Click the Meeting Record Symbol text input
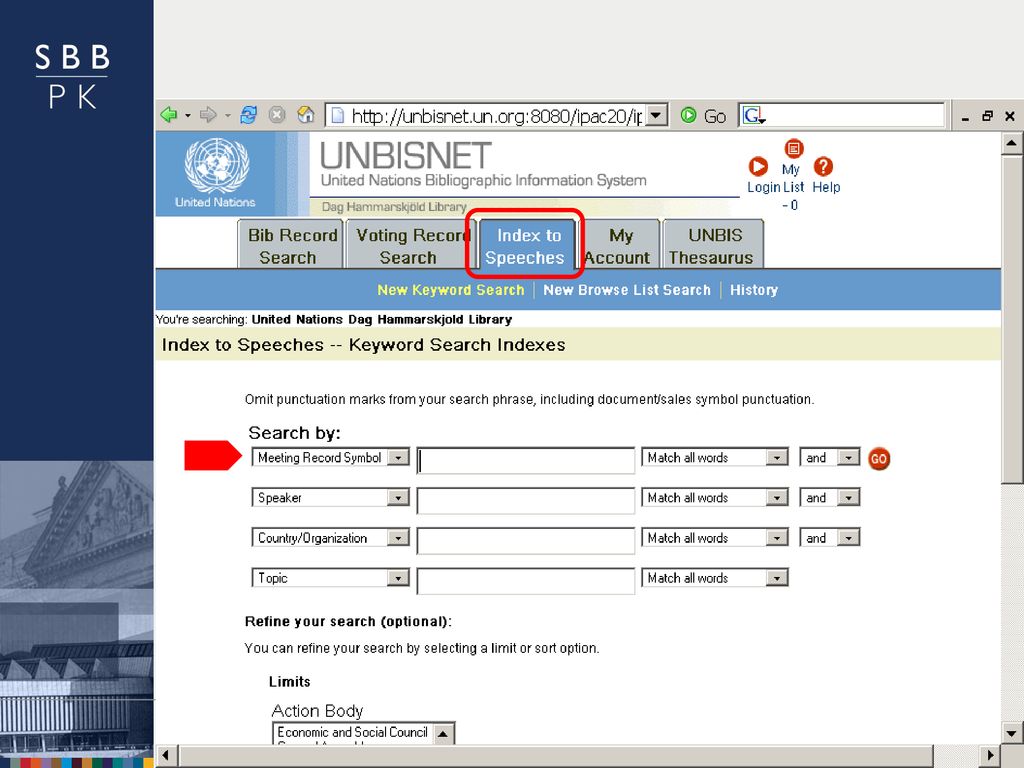This screenshot has height=768, width=1024. [526, 460]
